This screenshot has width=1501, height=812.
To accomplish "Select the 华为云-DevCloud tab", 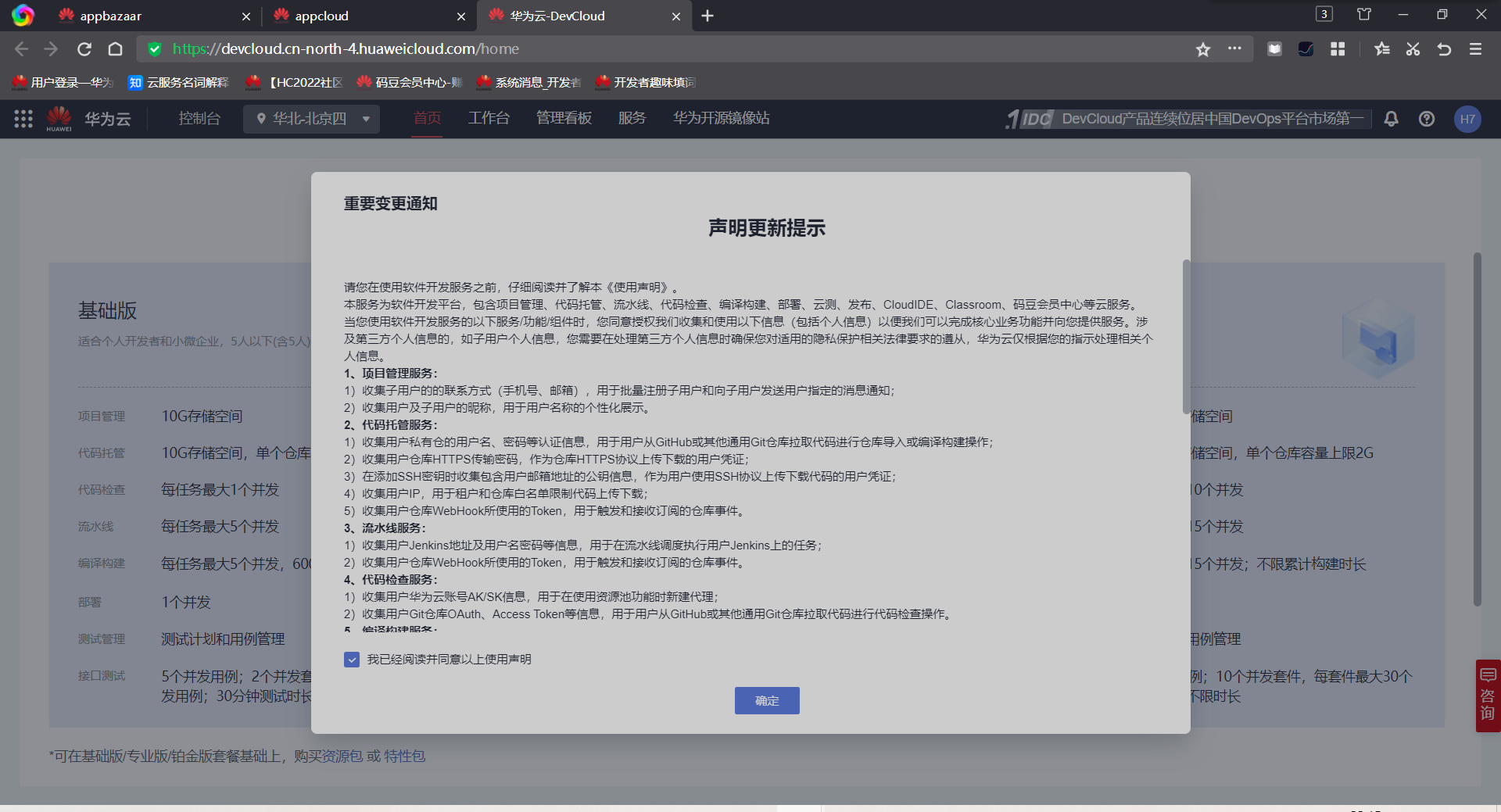I will (x=584, y=16).
